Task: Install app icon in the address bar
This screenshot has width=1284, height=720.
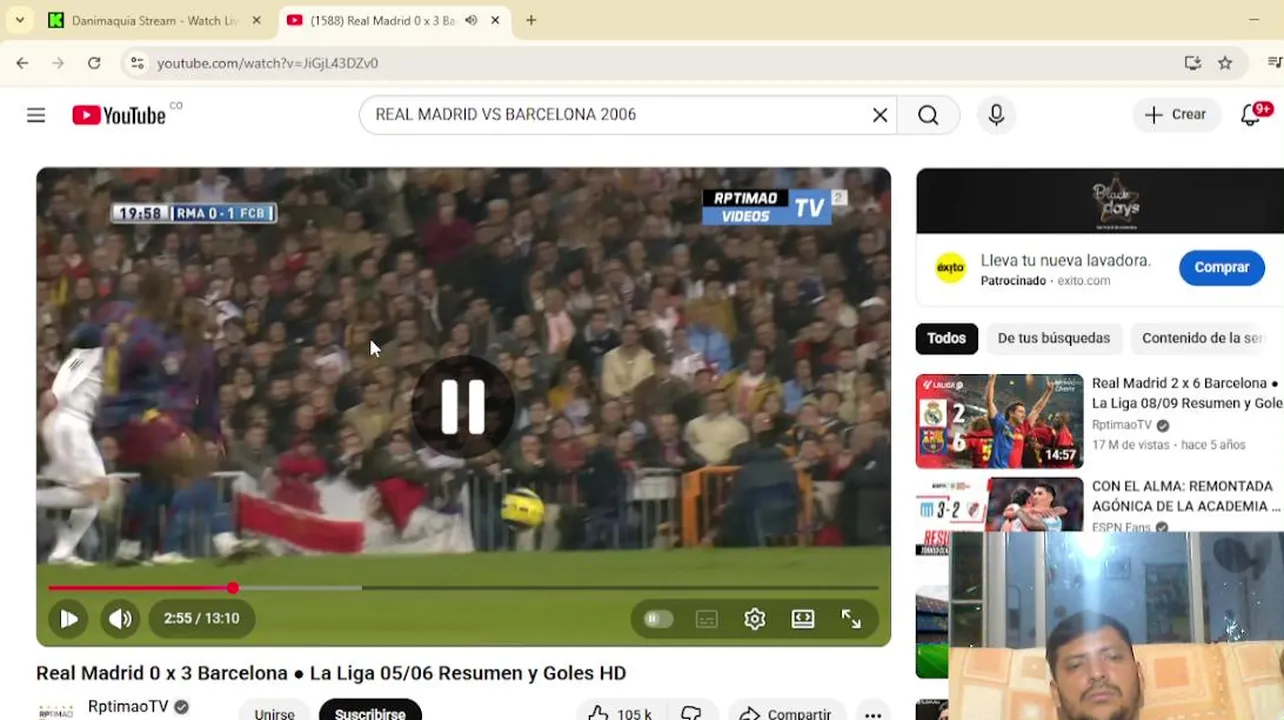Action: point(1193,63)
